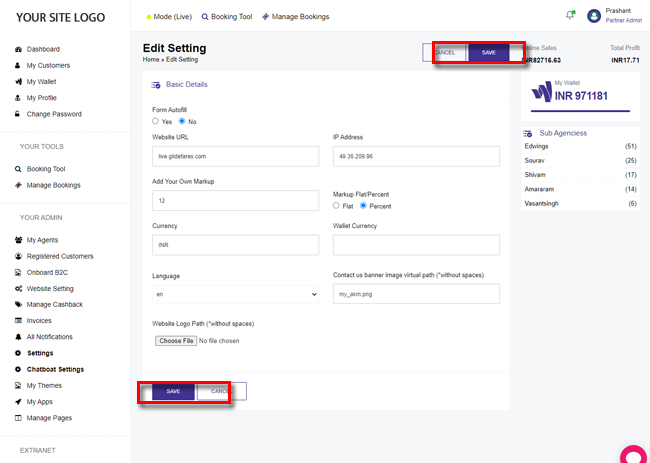Screen dimensions: 650x463
Task: Click the Website URL input field
Action: pyautogui.click(x=235, y=156)
